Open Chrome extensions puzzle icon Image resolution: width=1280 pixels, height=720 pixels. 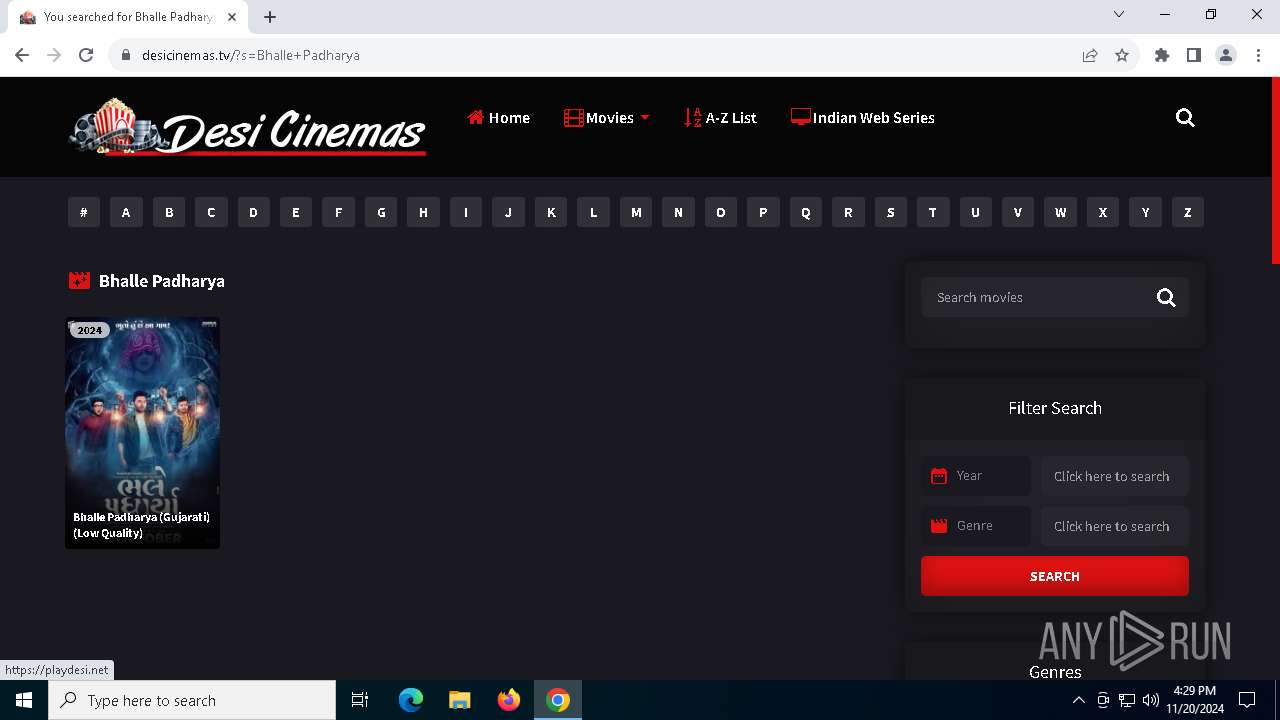[x=1161, y=55]
